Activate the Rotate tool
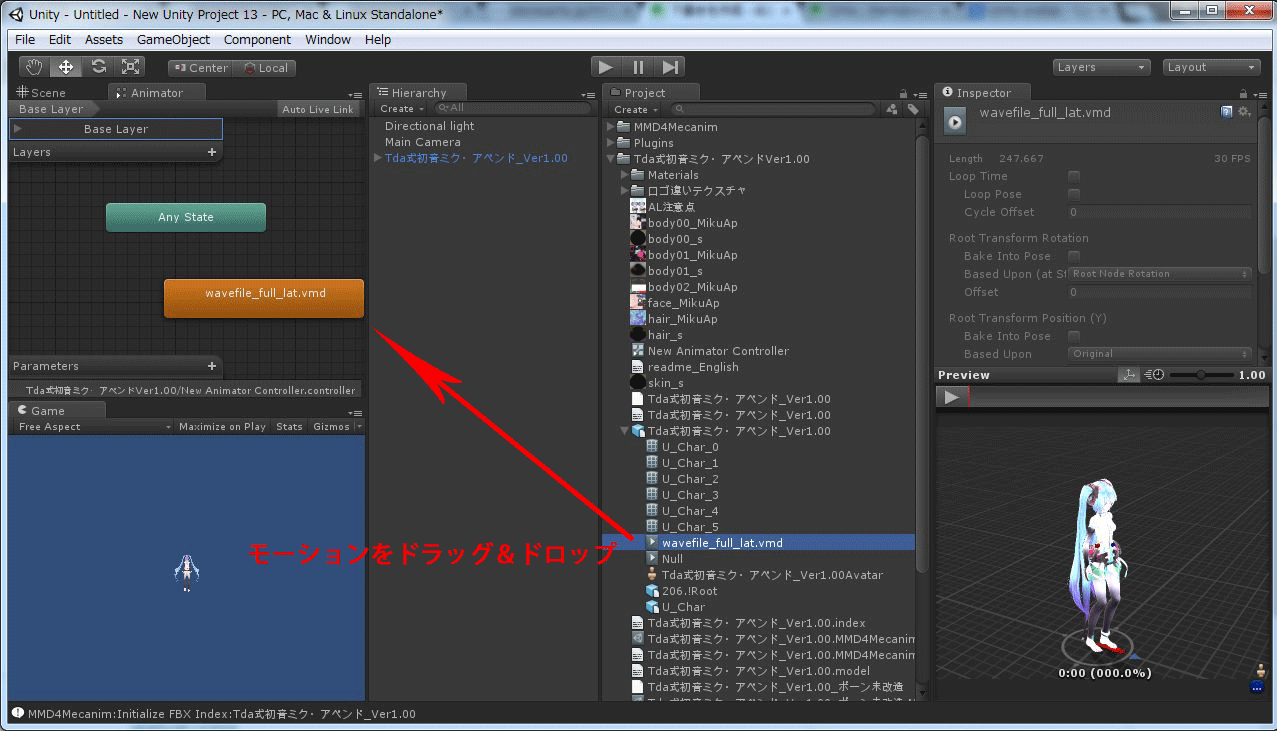This screenshot has height=731, width=1277. [98, 66]
